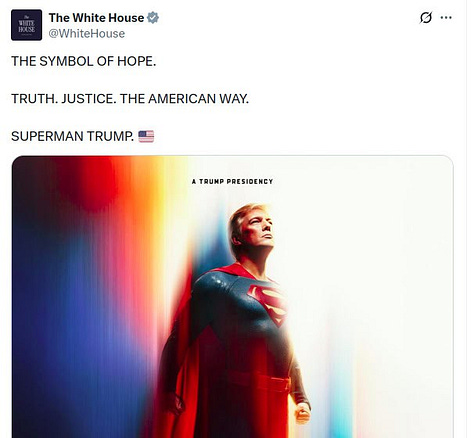Click the clenched fist of the caped figure

(x=302, y=413)
